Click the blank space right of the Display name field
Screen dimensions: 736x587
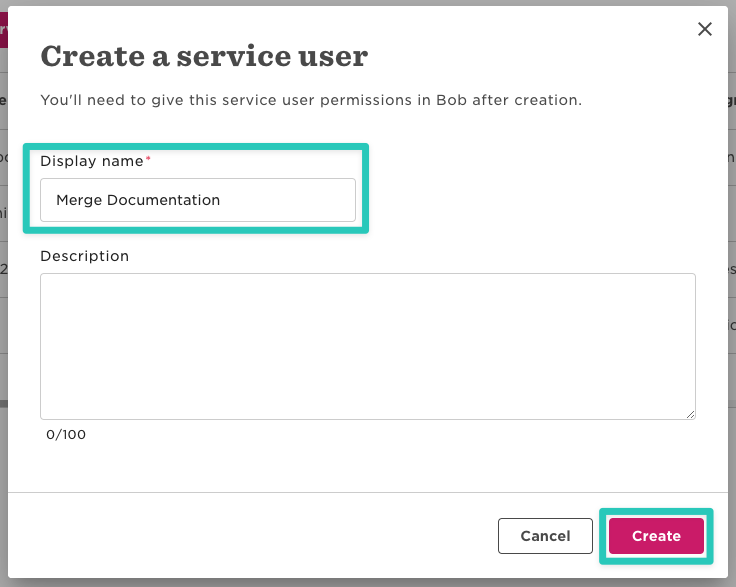(x=530, y=200)
